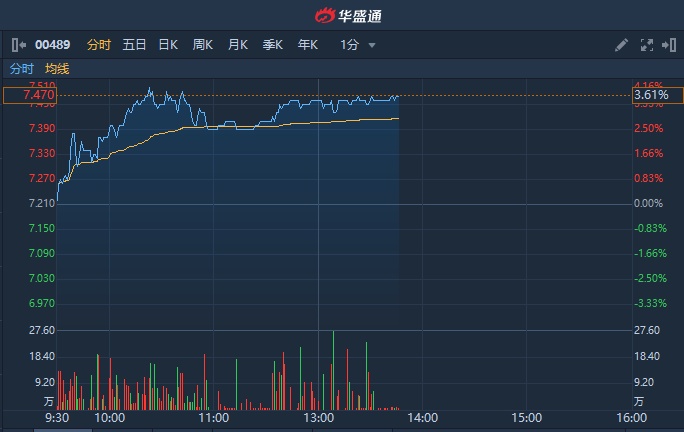Click the fullscreen expand icon
This screenshot has height=432, width=684.
(x=646, y=45)
